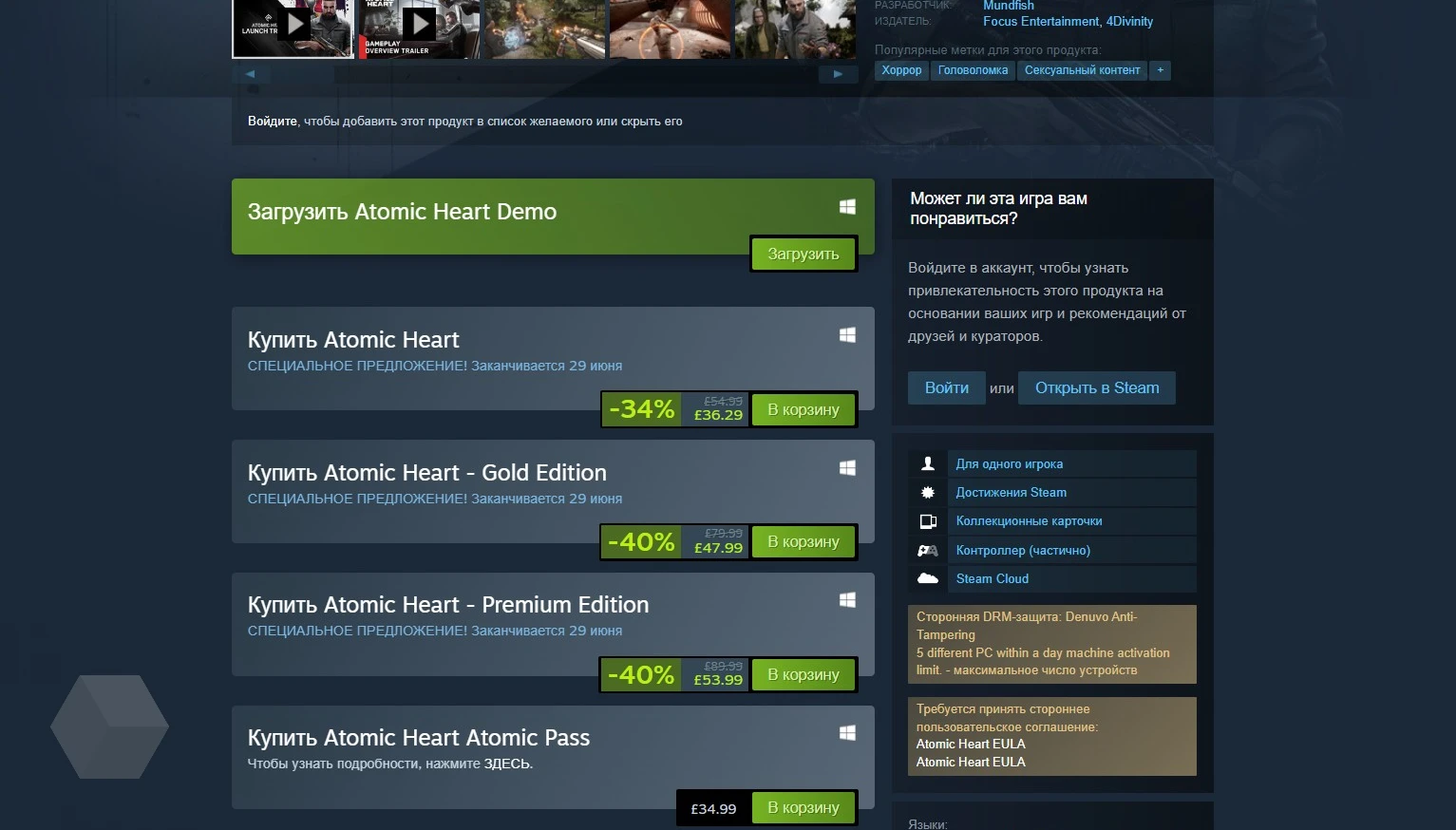Click the plus button to add tags

tap(1160, 70)
